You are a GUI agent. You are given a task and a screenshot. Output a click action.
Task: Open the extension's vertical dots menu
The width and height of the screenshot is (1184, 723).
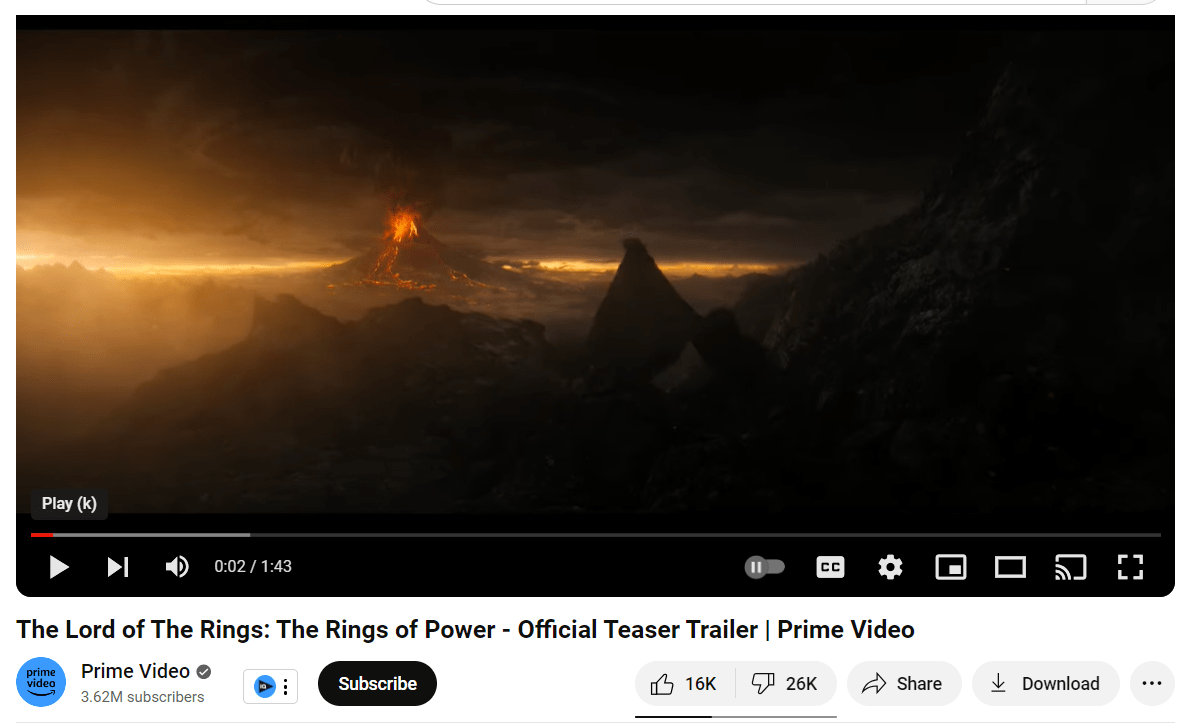(x=285, y=687)
